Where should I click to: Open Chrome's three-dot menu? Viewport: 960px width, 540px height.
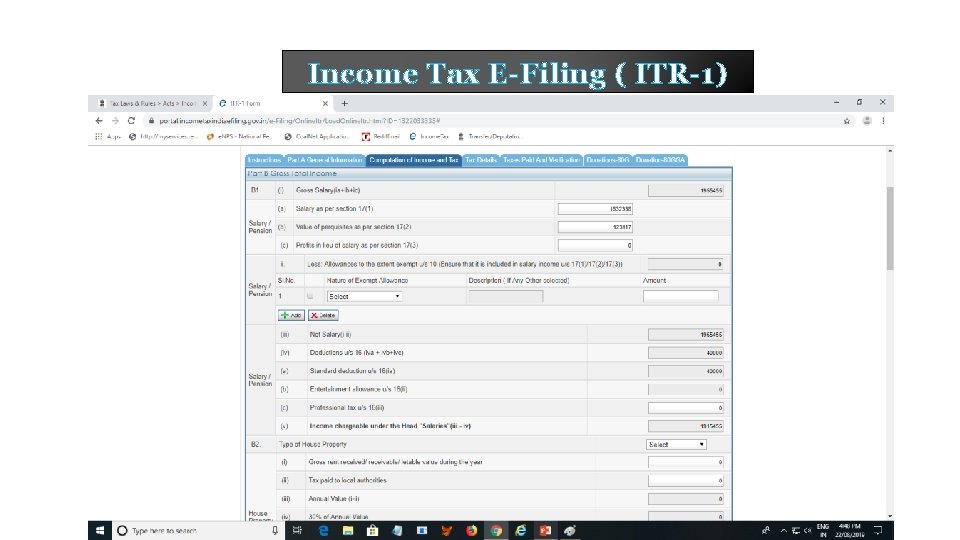(883, 121)
